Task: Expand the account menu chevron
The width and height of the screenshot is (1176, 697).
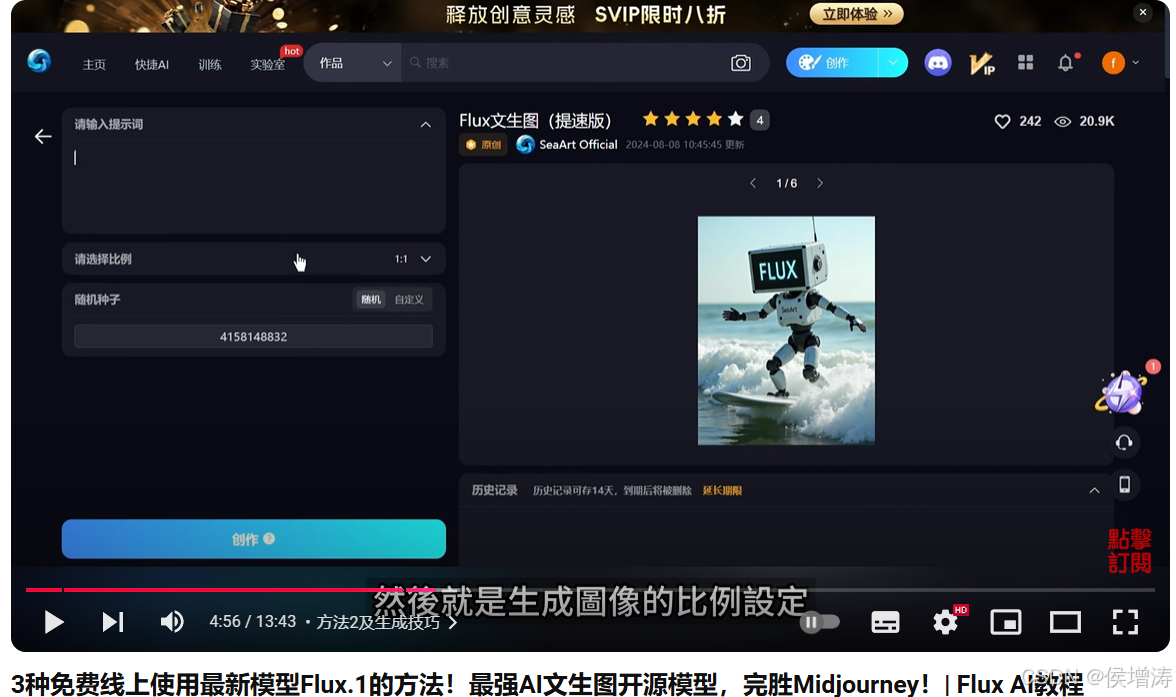Action: click(1136, 63)
